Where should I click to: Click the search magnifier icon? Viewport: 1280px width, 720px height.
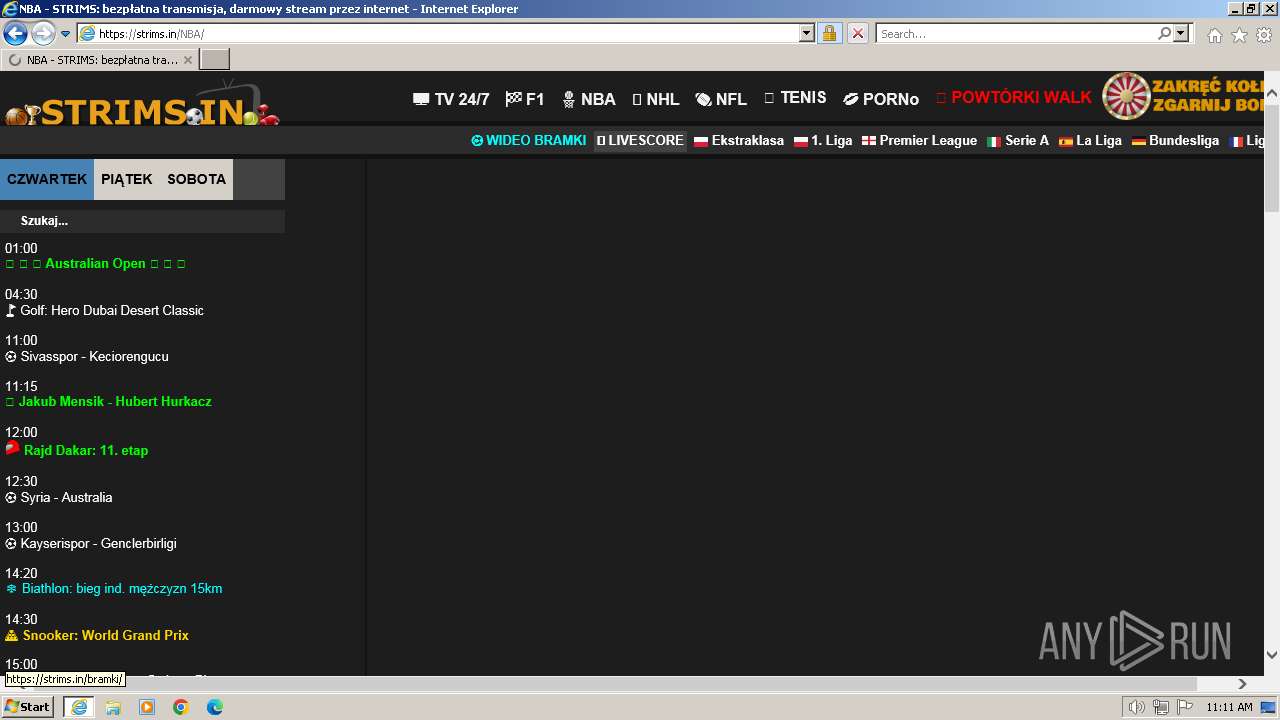point(1164,33)
